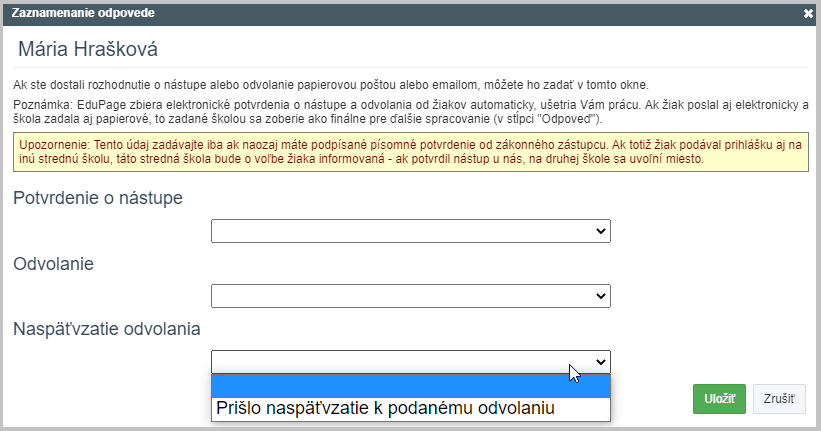
Task: Click the Poznámka paragraph about EduPage
Action: tap(410, 112)
